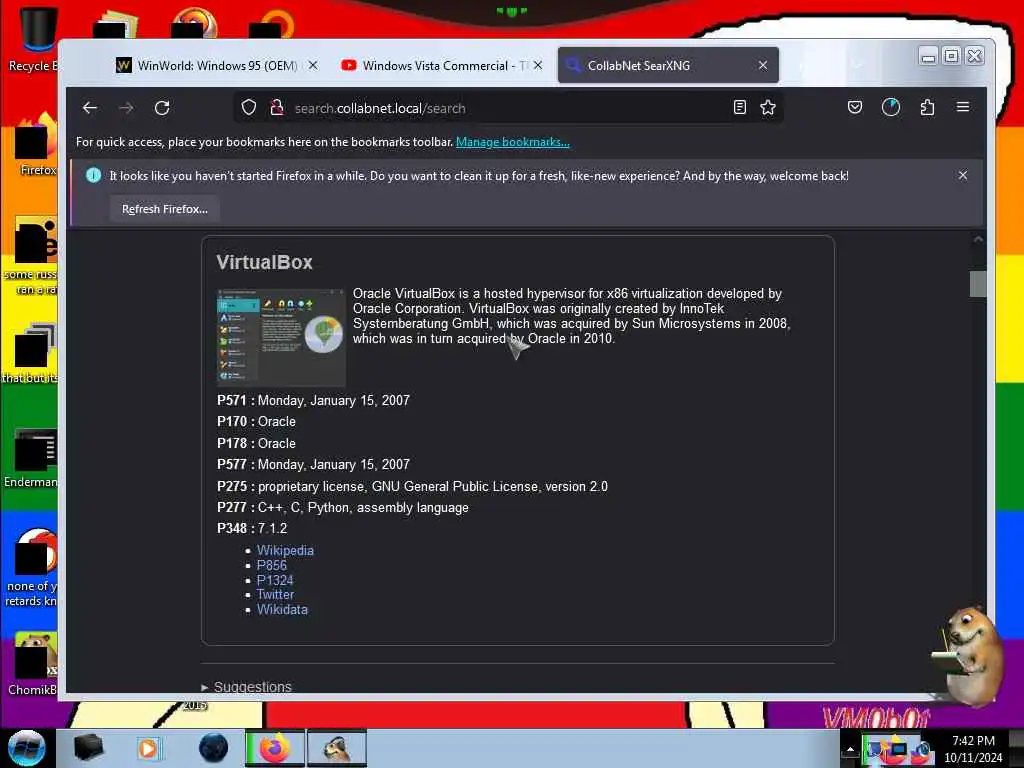Select the Firefox desktop shortcut

(36, 145)
